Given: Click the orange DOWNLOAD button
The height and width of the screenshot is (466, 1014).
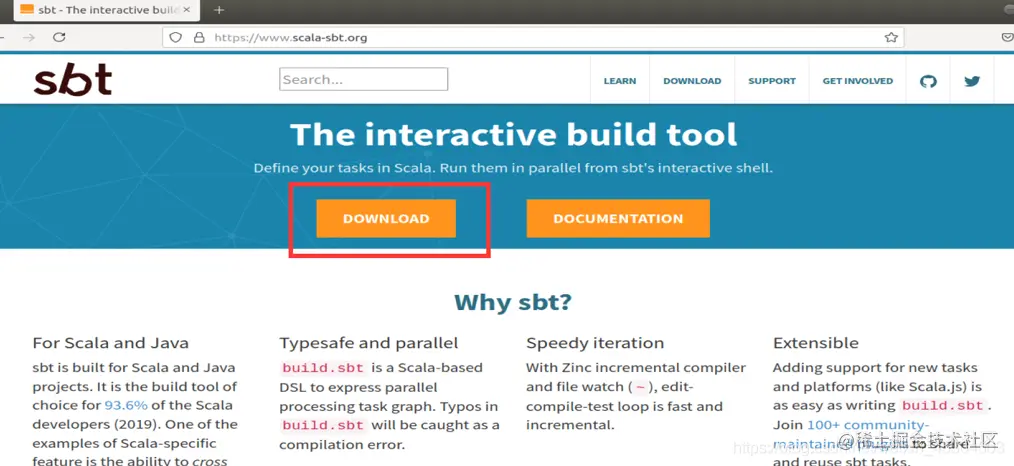Looking at the screenshot, I should coord(386,218).
